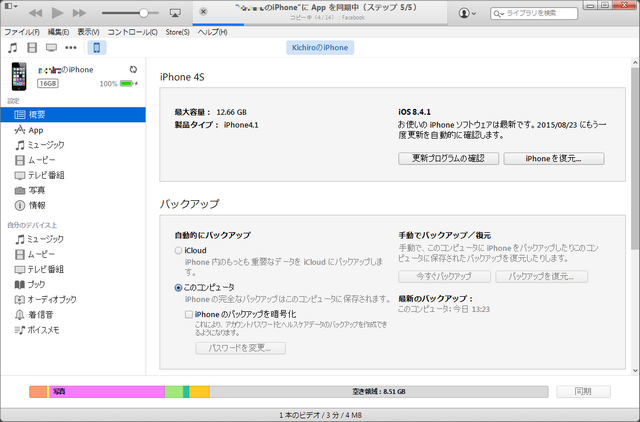Show more libraries with ellipsis icon

(71, 48)
